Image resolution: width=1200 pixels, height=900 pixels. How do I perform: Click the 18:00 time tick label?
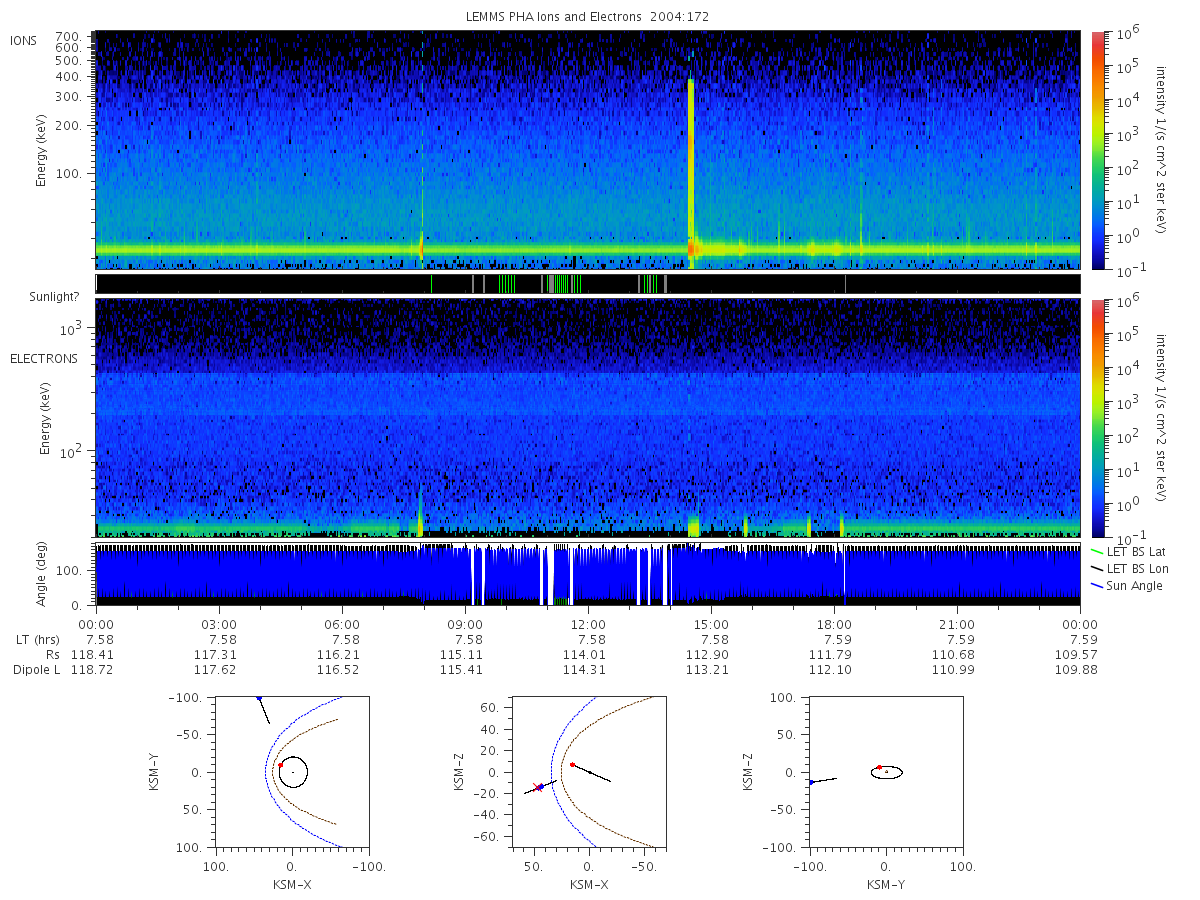(x=835, y=624)
